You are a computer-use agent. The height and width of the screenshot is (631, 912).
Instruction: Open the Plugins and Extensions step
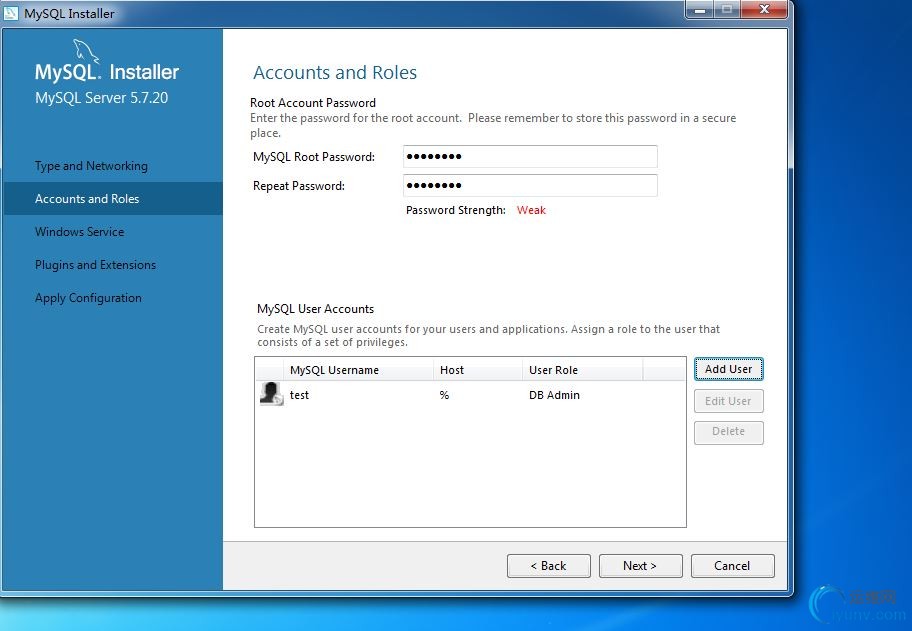tap(95, 265)
